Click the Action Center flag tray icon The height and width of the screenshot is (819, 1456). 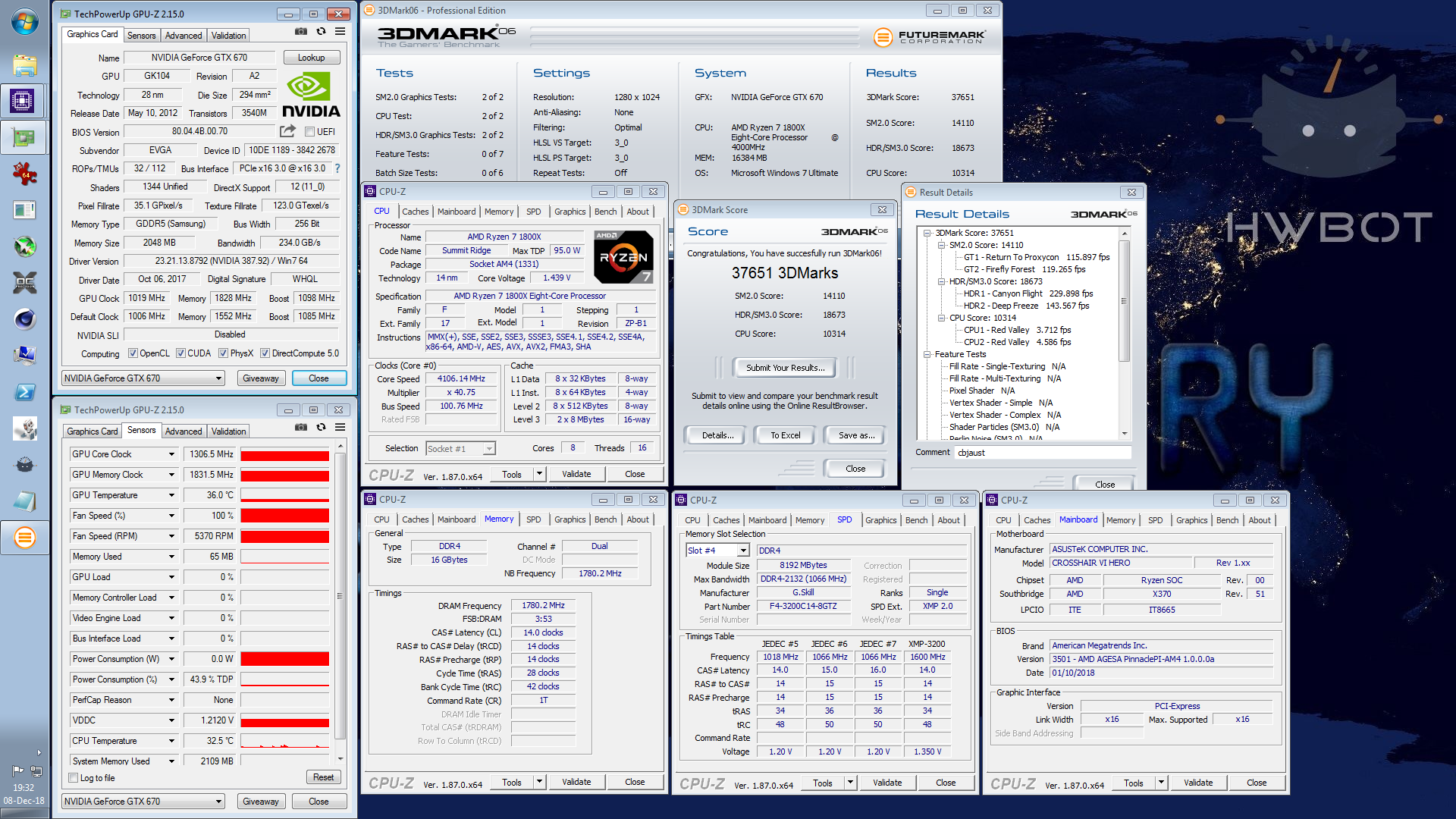(17, 770)
